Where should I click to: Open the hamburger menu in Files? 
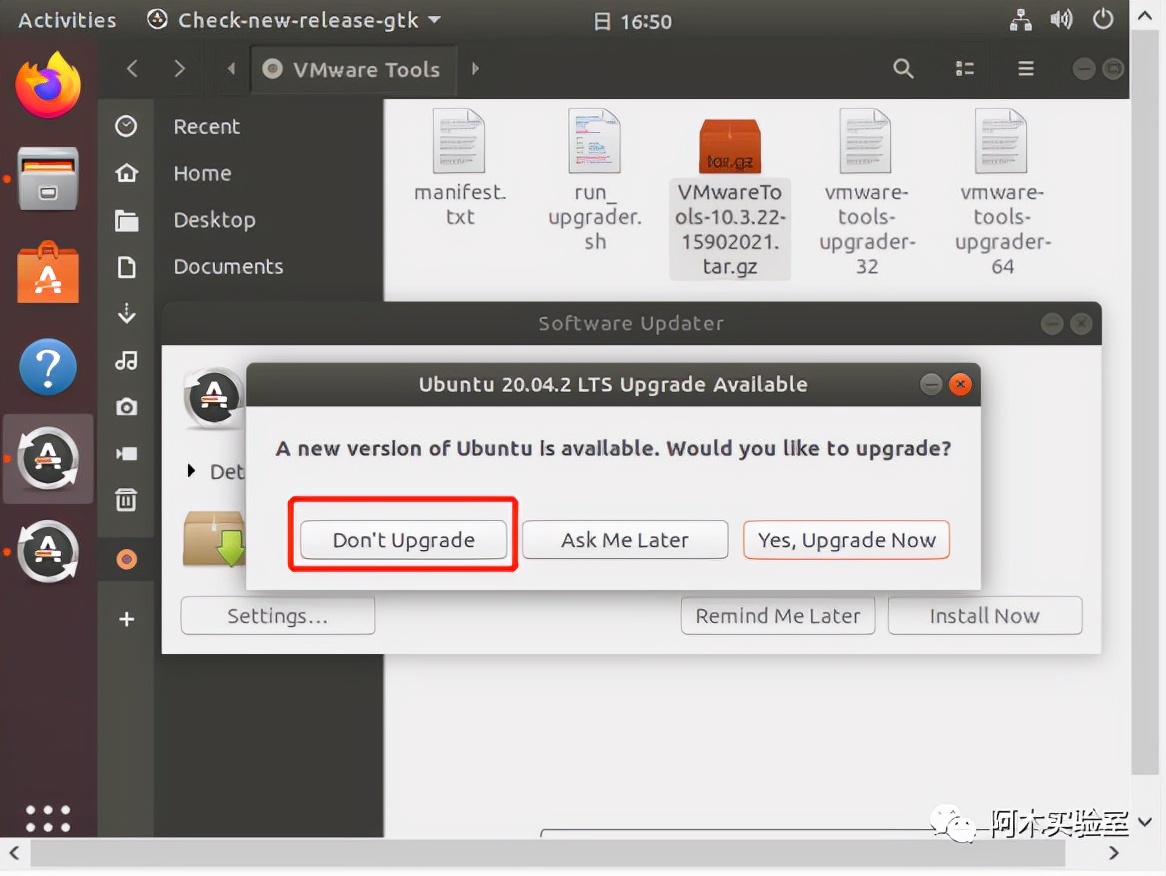1025,68
